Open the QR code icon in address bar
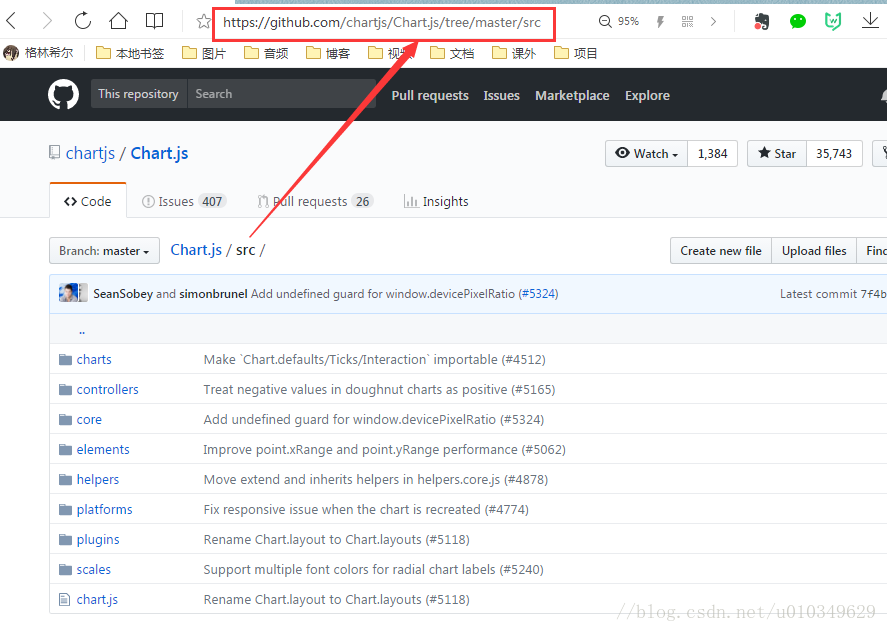The height and width of the screenshot is (632, 887). tap(687, 22)
